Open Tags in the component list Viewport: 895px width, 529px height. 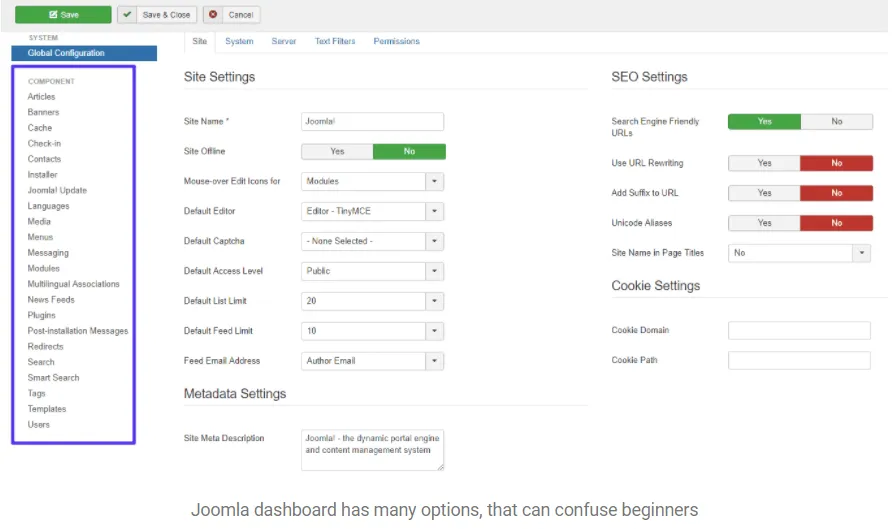(37, 394)
